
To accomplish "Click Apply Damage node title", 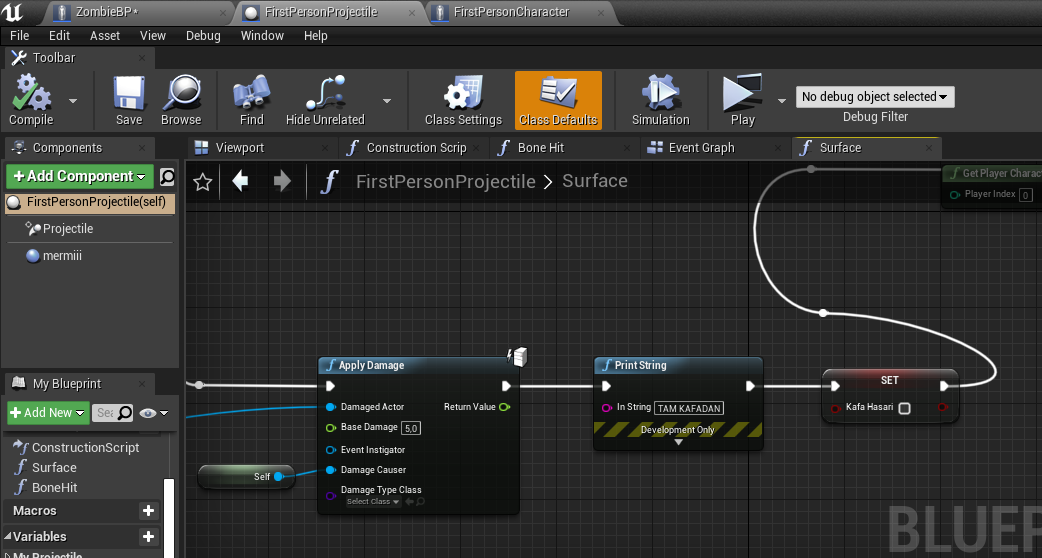I will point(371,365).
